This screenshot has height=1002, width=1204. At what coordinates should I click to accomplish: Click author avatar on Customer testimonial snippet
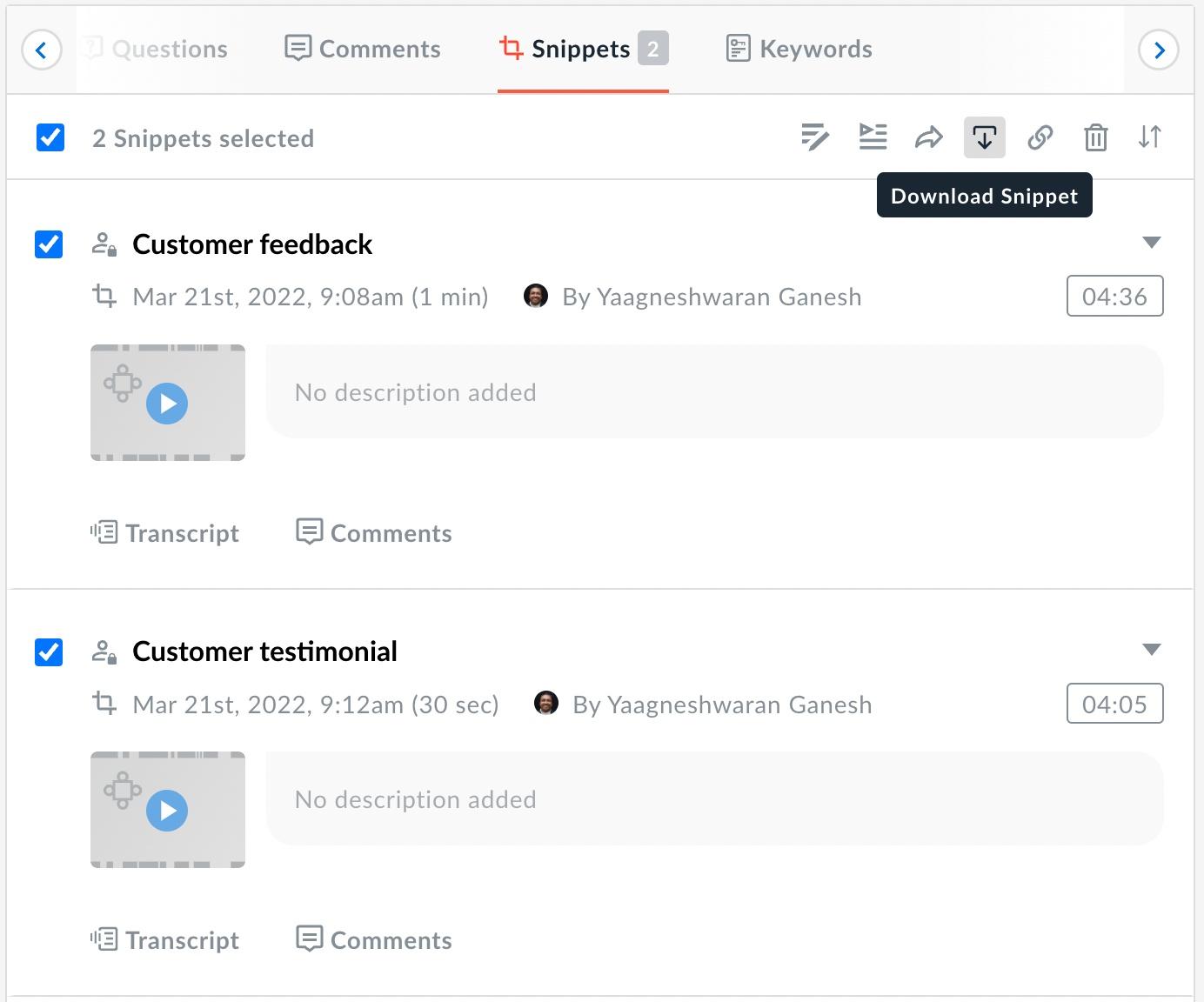[x=546, y=703]
